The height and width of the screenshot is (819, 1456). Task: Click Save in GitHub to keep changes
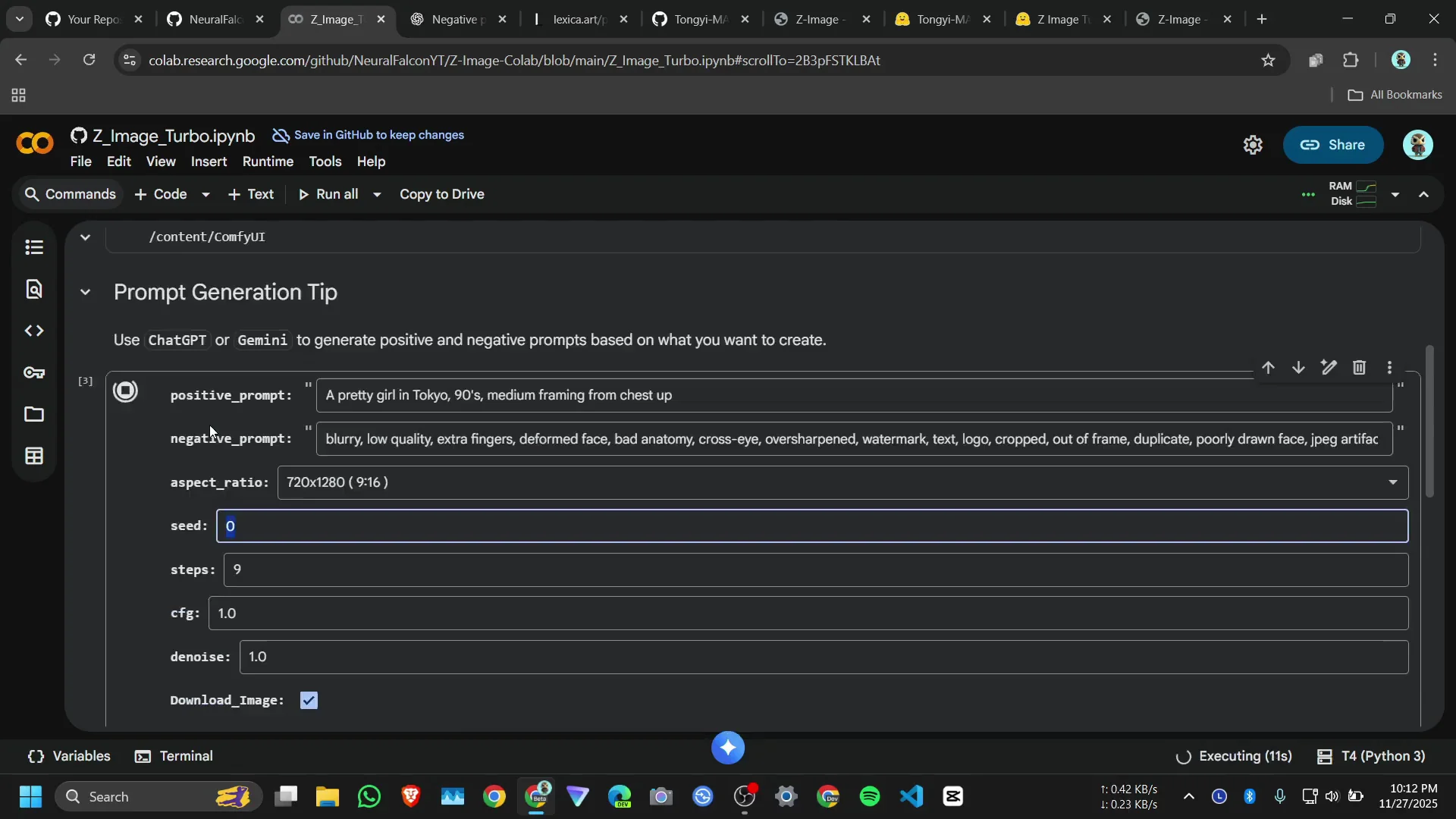pyautogui.click(x=378, y=135)
